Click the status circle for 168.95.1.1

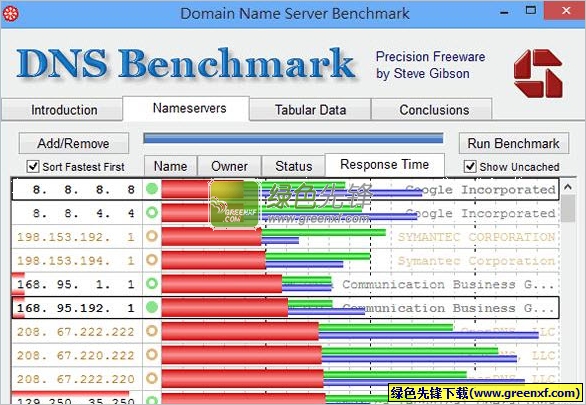tap(152, 284)
